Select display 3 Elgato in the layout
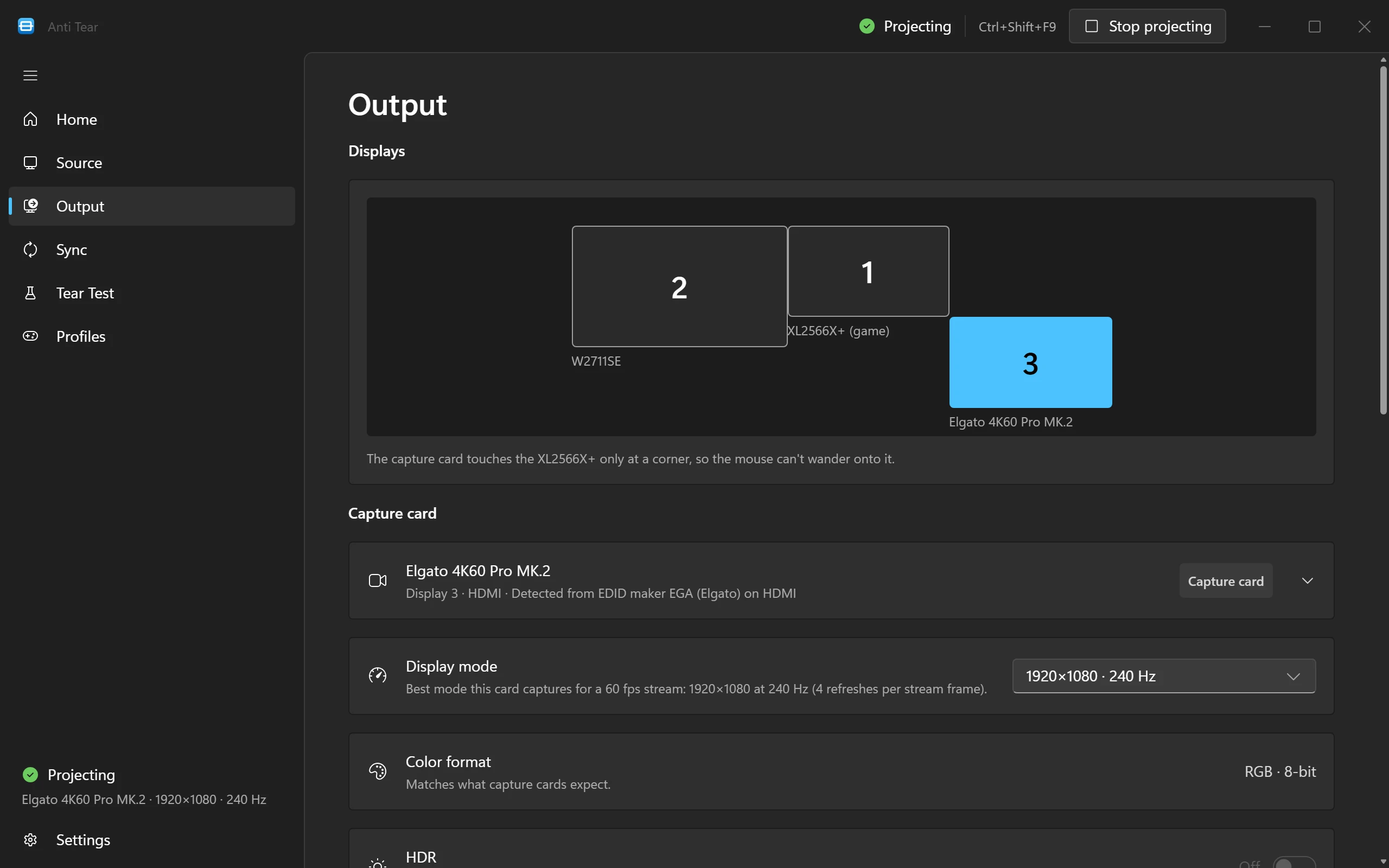The height and width of the screenshot is (868, 1389). [1030, 362]
